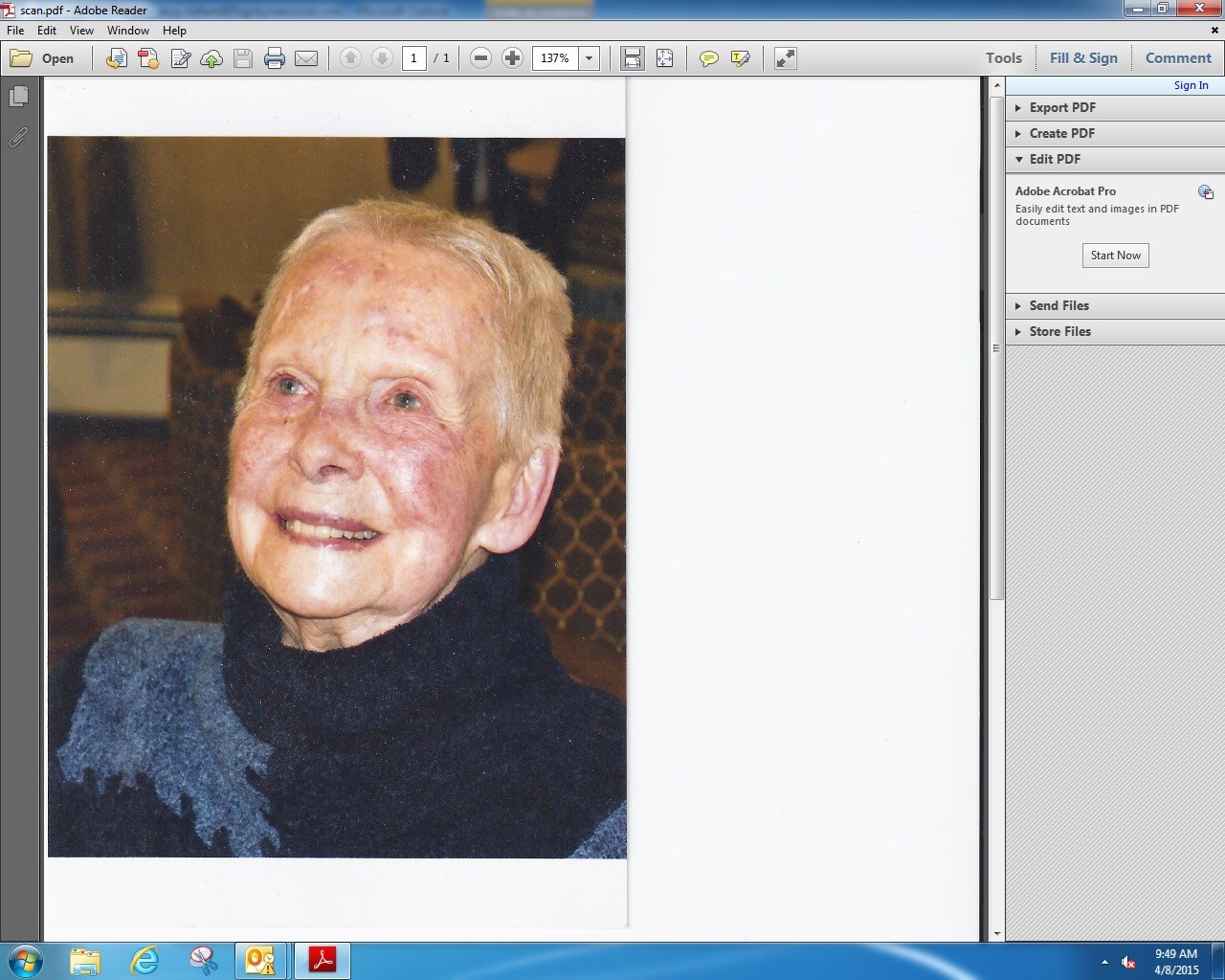The image size is (1225, 980).
Task: Zoom in with the plus button
Action: click(513, 58)
